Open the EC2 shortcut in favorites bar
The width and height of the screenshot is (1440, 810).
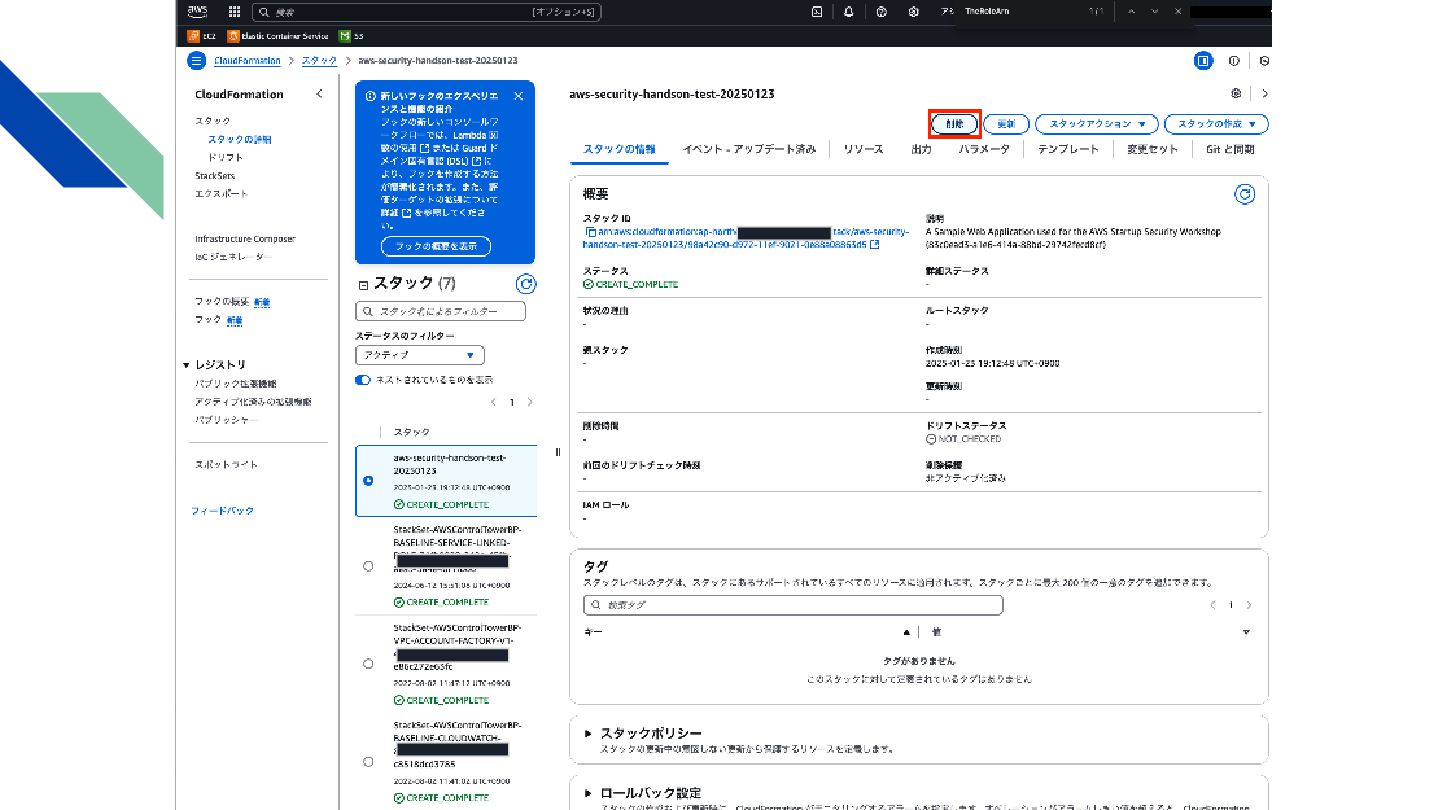(202, 36)
